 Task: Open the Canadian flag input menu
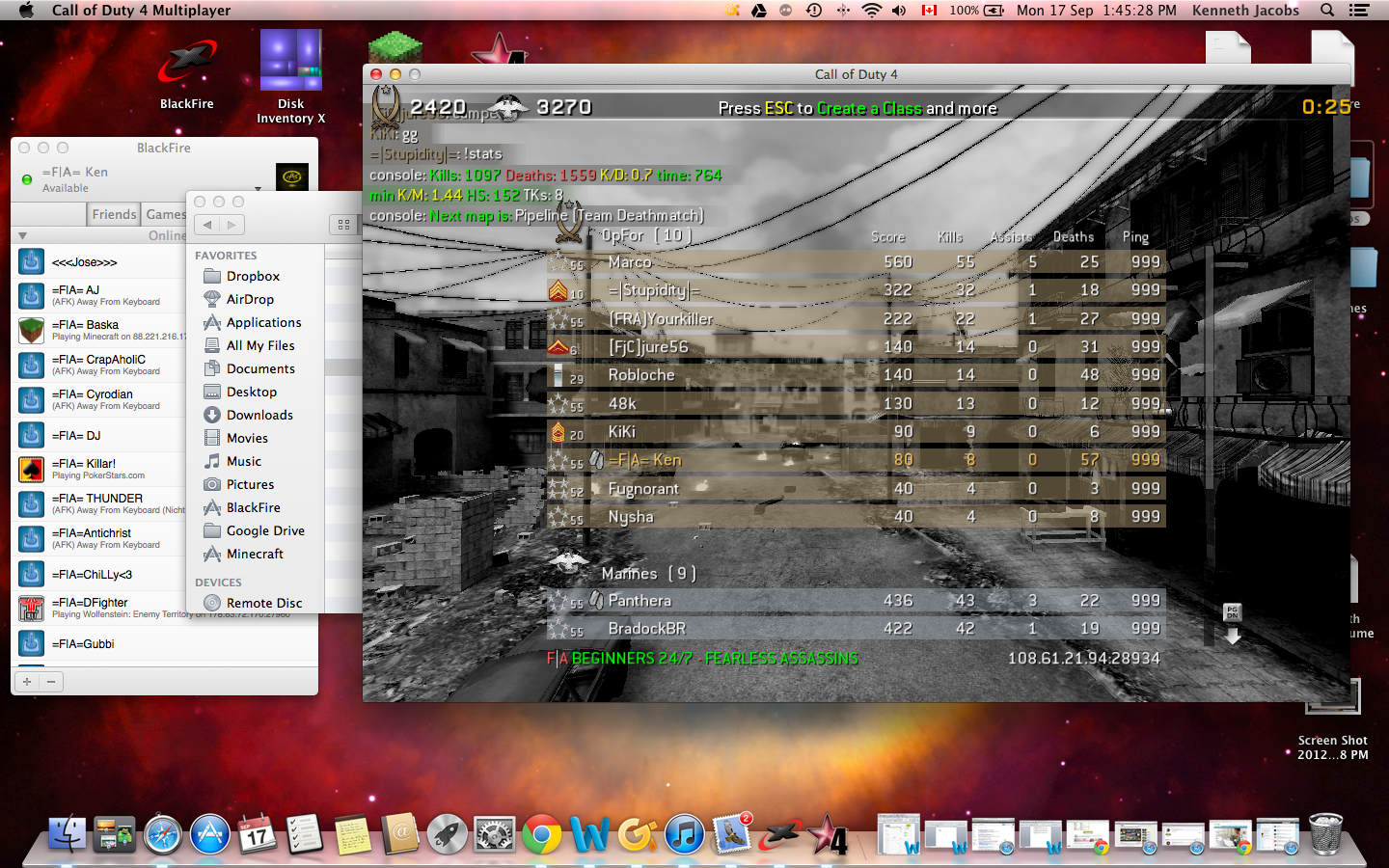point(930,11)
